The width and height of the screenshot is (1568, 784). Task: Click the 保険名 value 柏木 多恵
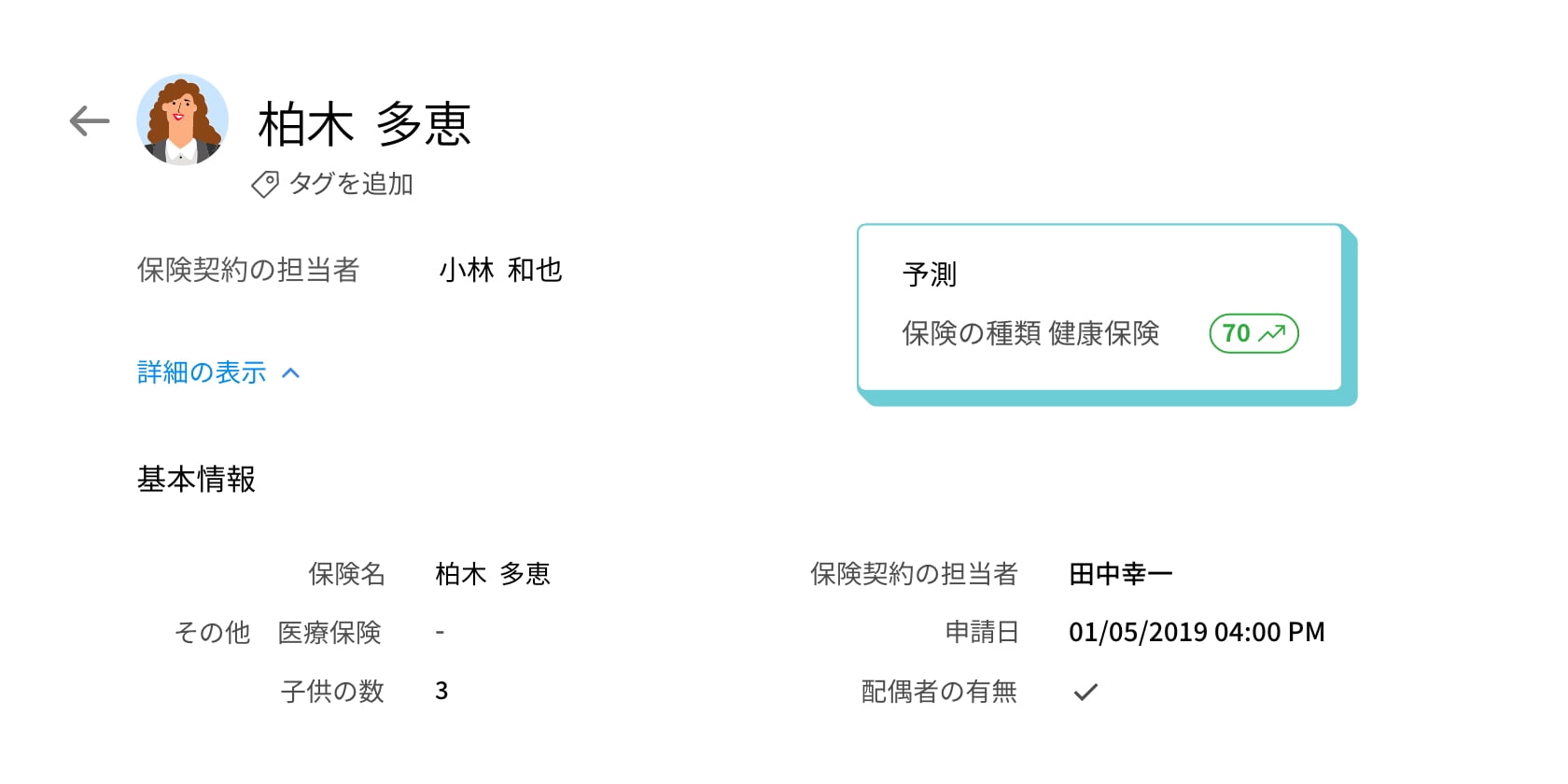tap(493, 574)
